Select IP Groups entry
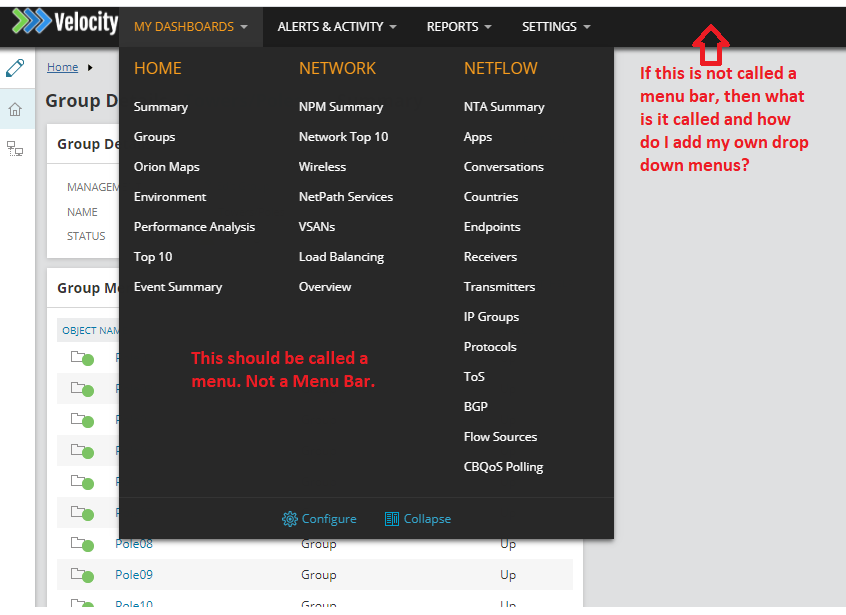Screen dimensions: 846x615 click(x=492, y=317)
